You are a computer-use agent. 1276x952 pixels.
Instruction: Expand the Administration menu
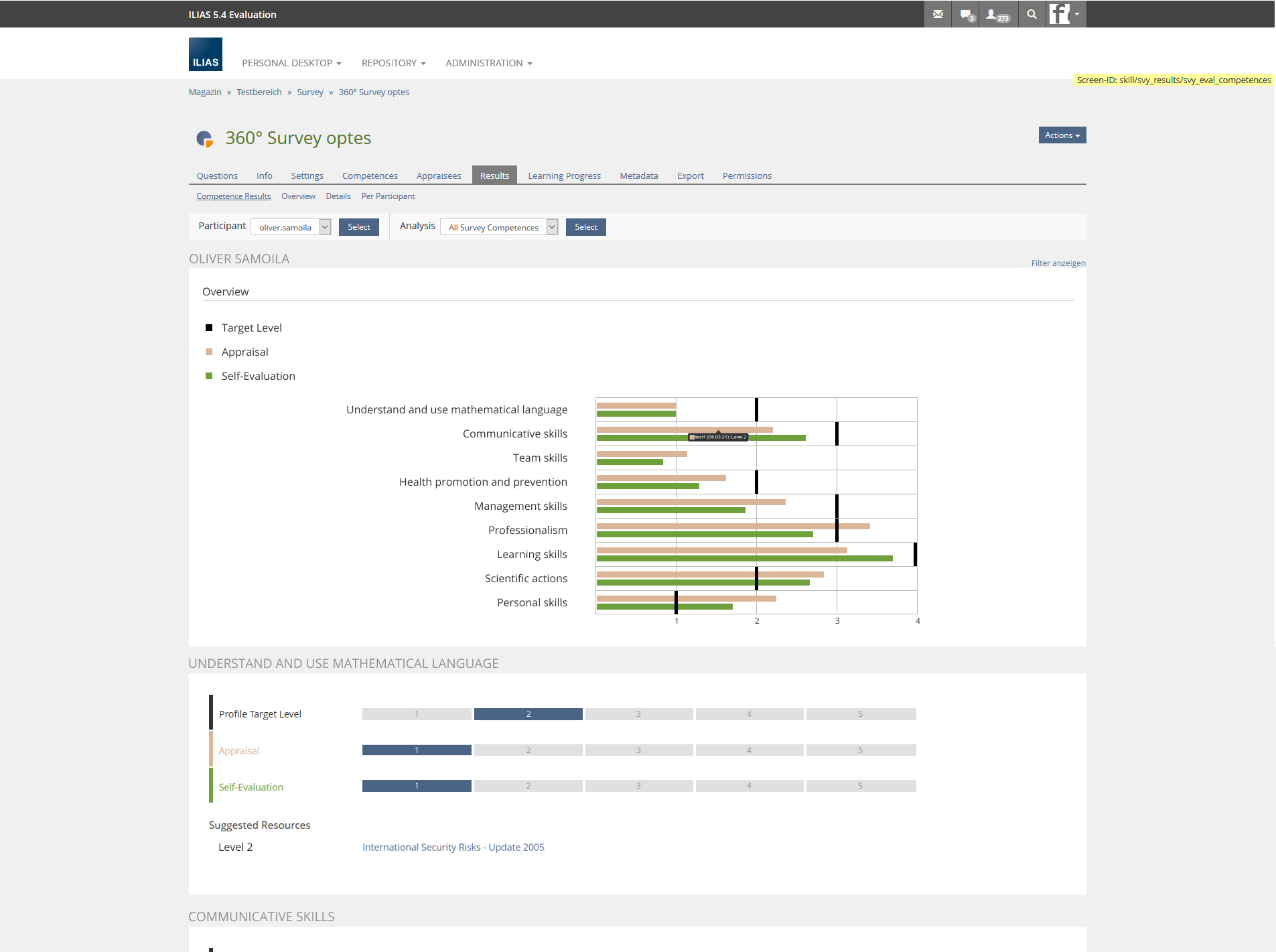coord(488,63)
